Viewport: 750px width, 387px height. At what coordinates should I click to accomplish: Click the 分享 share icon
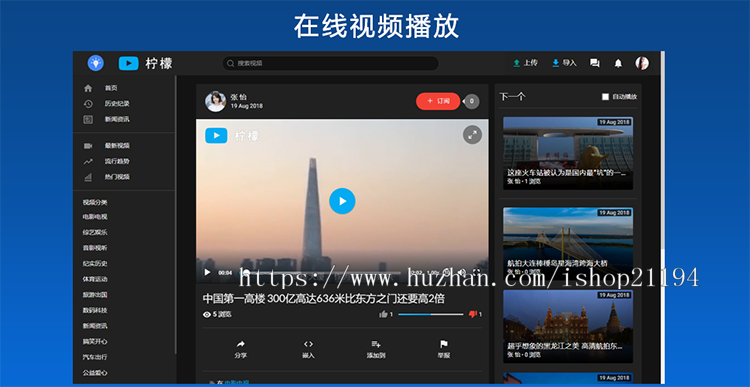[241, 344]
